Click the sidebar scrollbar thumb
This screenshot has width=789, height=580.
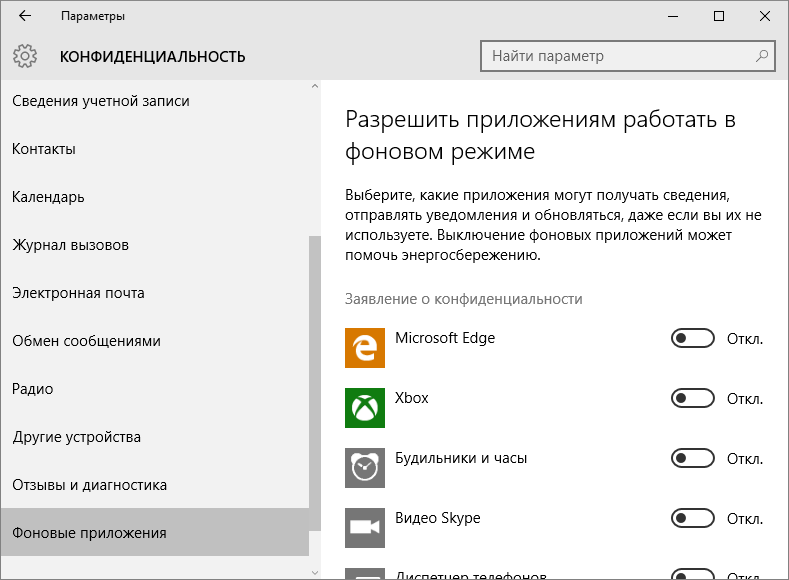coord(314,383)
